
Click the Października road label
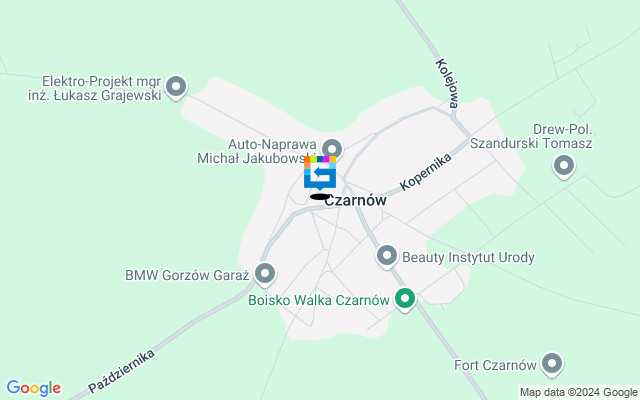(x=122, y=371)
